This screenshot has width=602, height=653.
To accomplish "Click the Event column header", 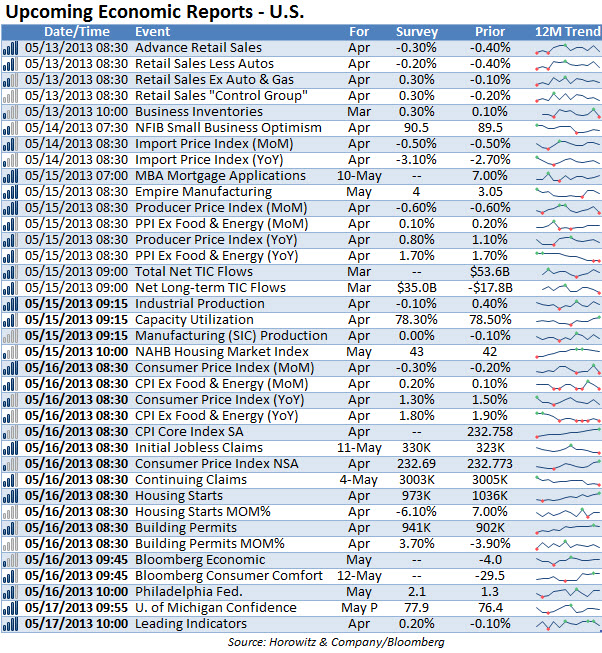I will [x=152, y=32].
